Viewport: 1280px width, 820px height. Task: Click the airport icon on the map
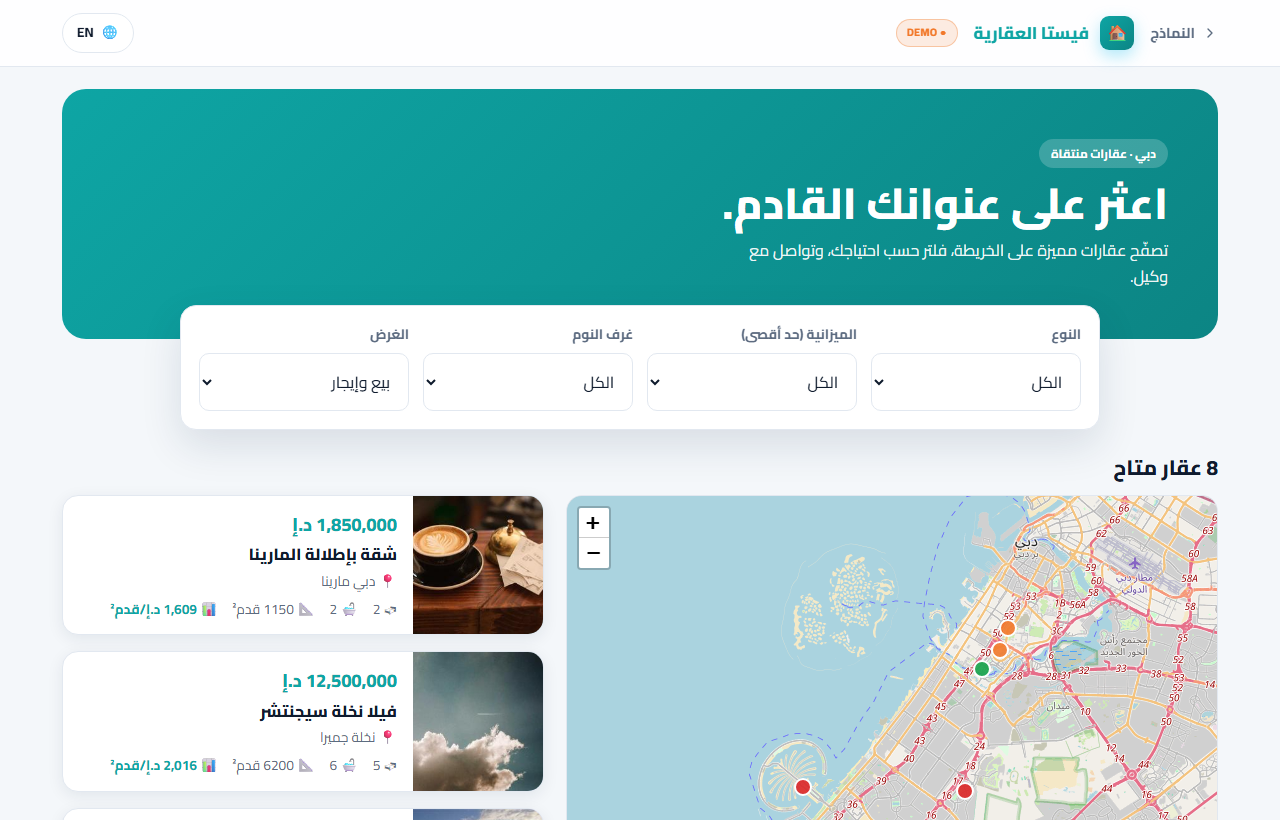[1134, 563]
